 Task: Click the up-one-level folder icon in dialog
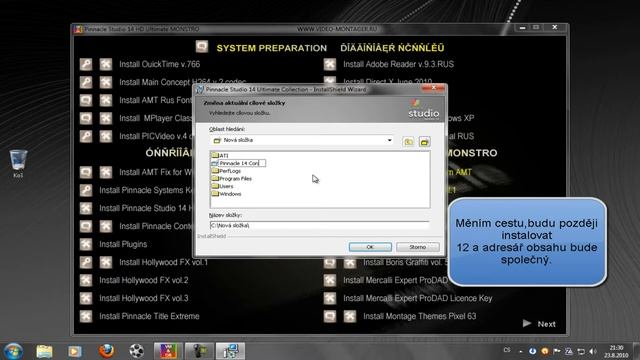pos(408,142)
